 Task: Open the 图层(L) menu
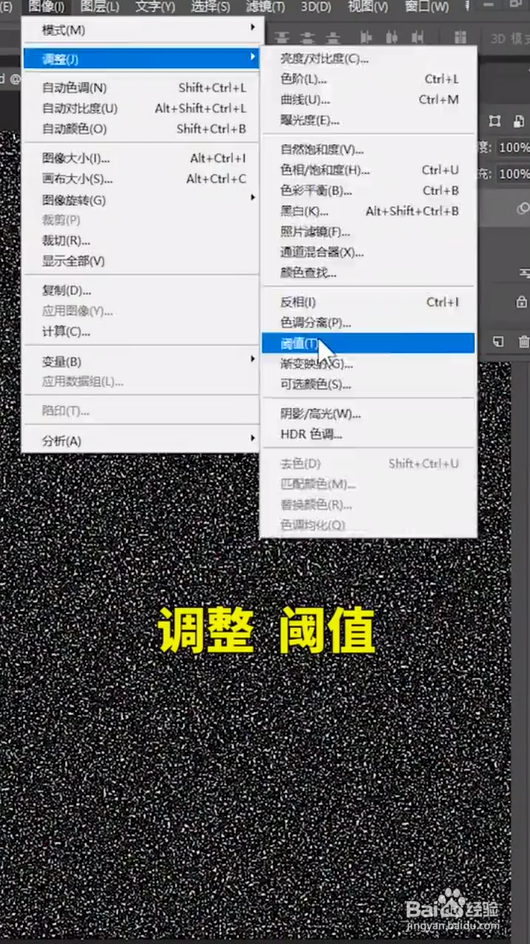pyautogui.click(x=99, y=7)
